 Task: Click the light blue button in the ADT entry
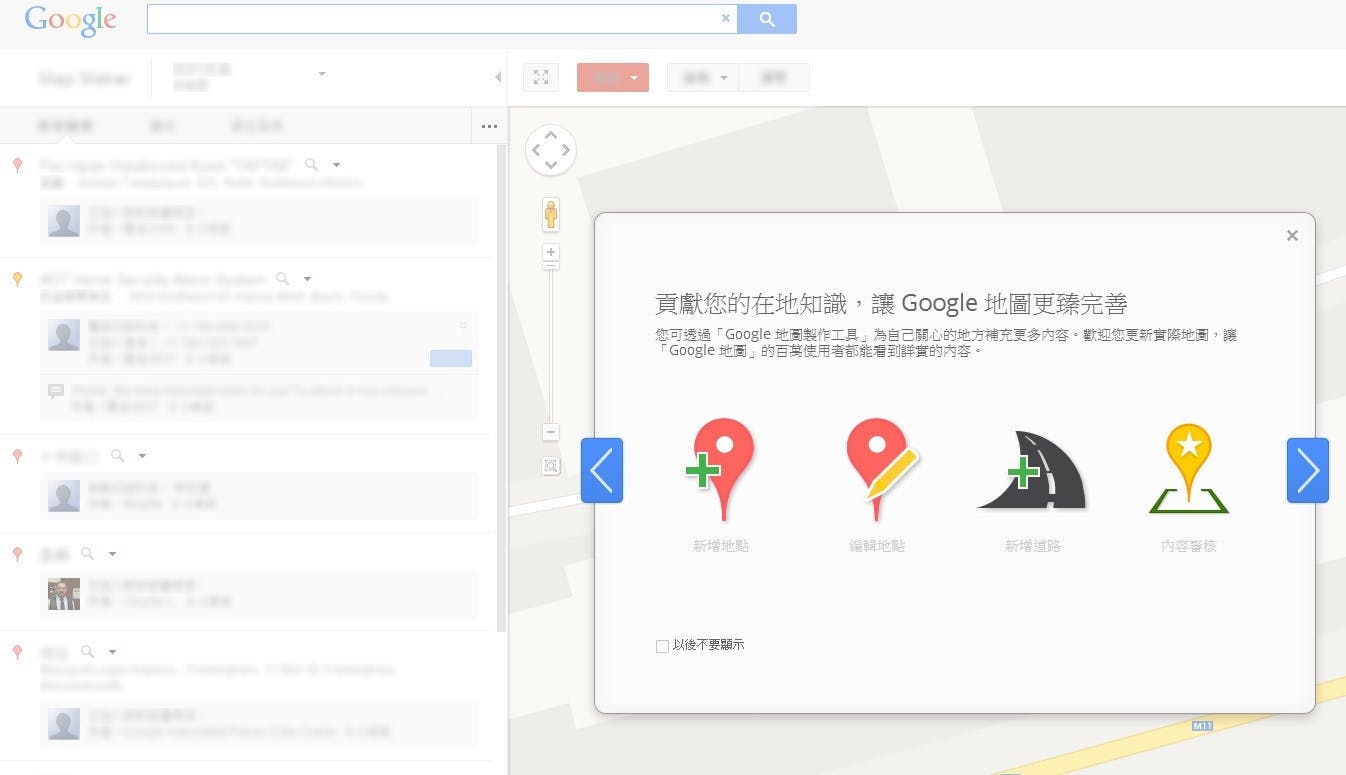451,358
